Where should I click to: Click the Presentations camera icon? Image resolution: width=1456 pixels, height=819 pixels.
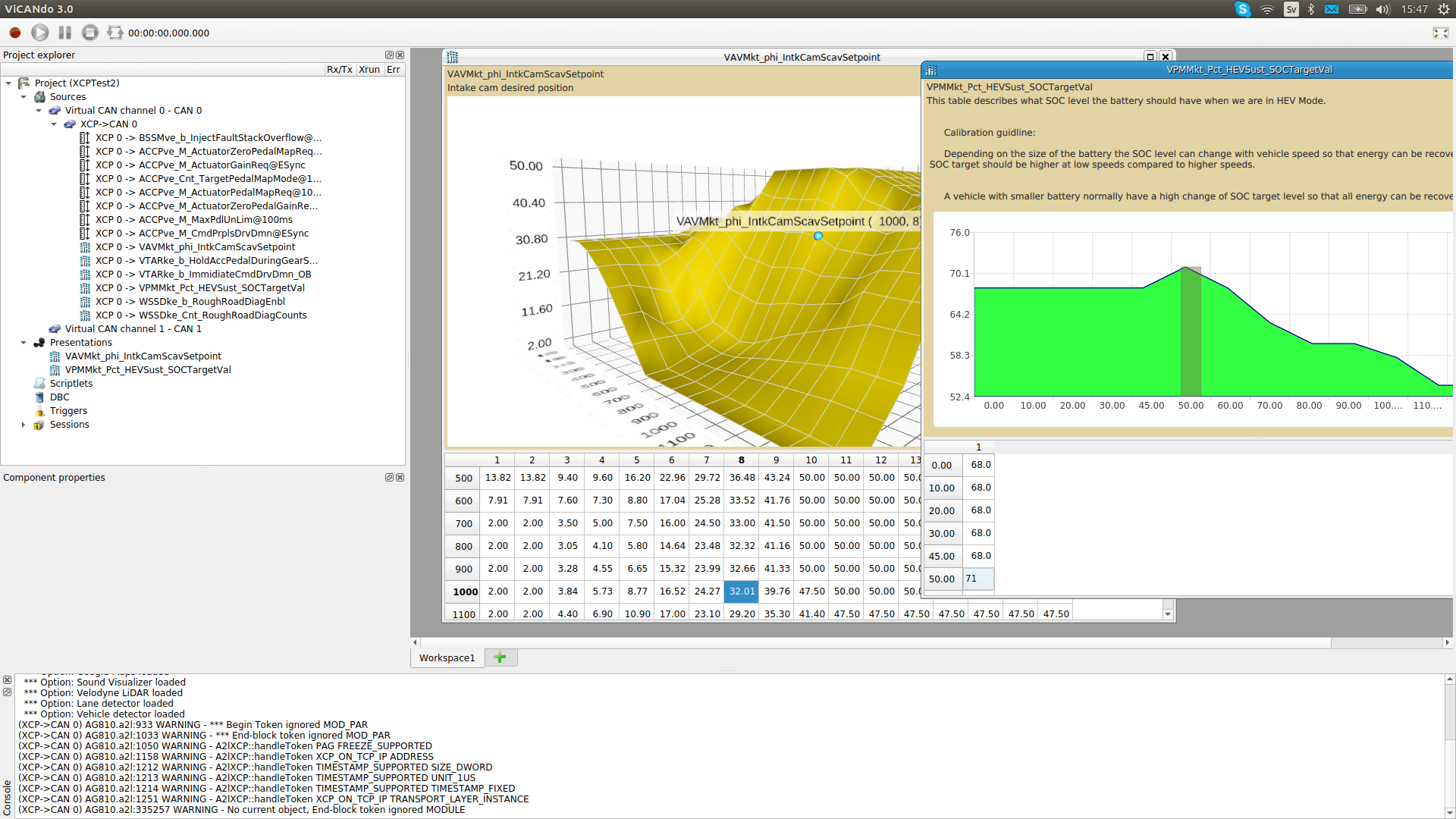point(39,343)
